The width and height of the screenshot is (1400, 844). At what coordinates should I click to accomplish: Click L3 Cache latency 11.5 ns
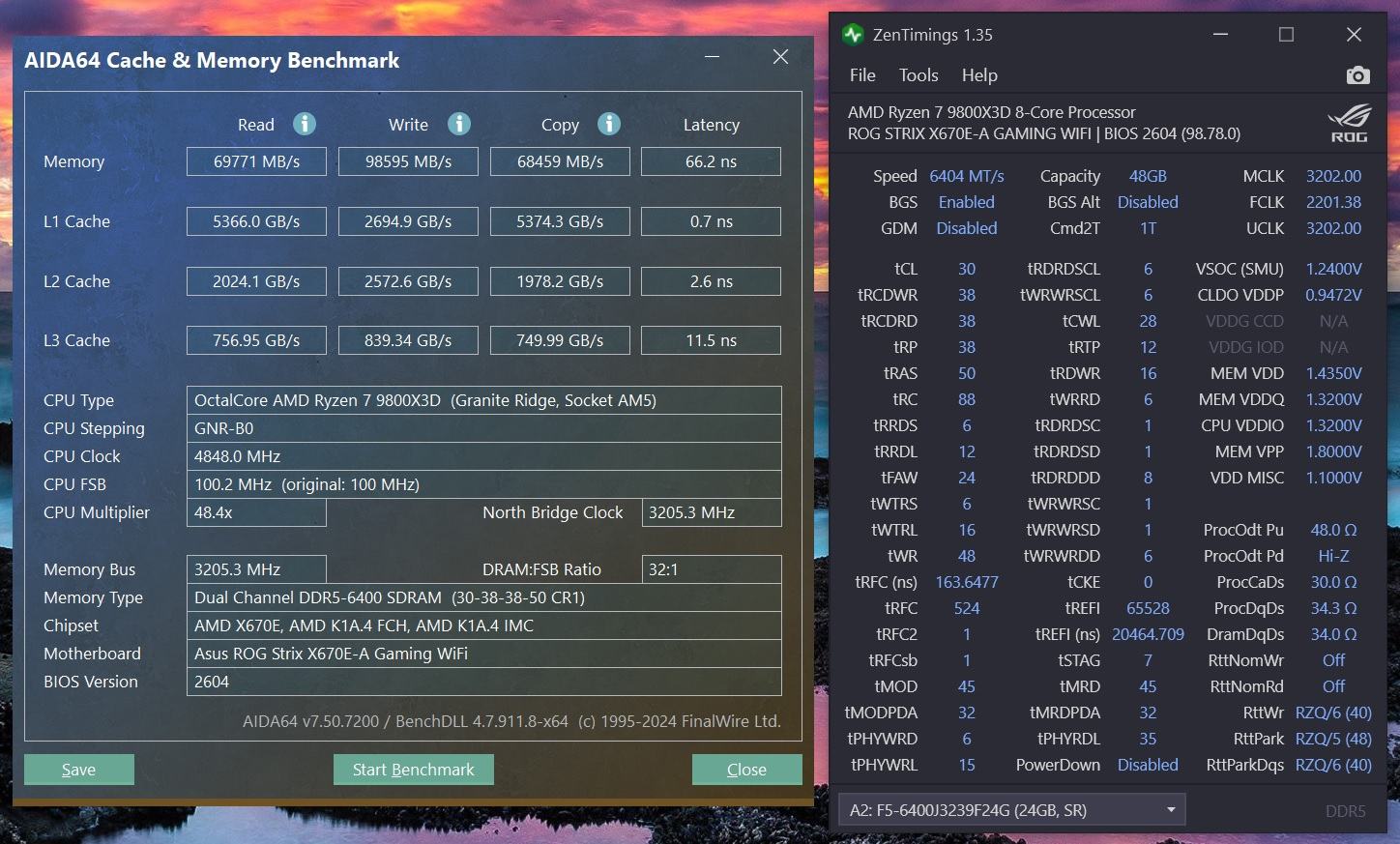pos(711,340)
